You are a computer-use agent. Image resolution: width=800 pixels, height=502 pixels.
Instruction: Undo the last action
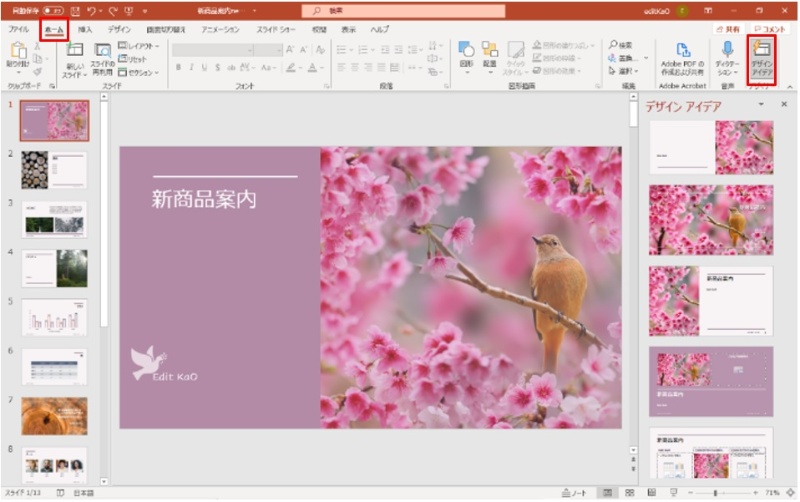pyautogui.click(x=91, y=11)
